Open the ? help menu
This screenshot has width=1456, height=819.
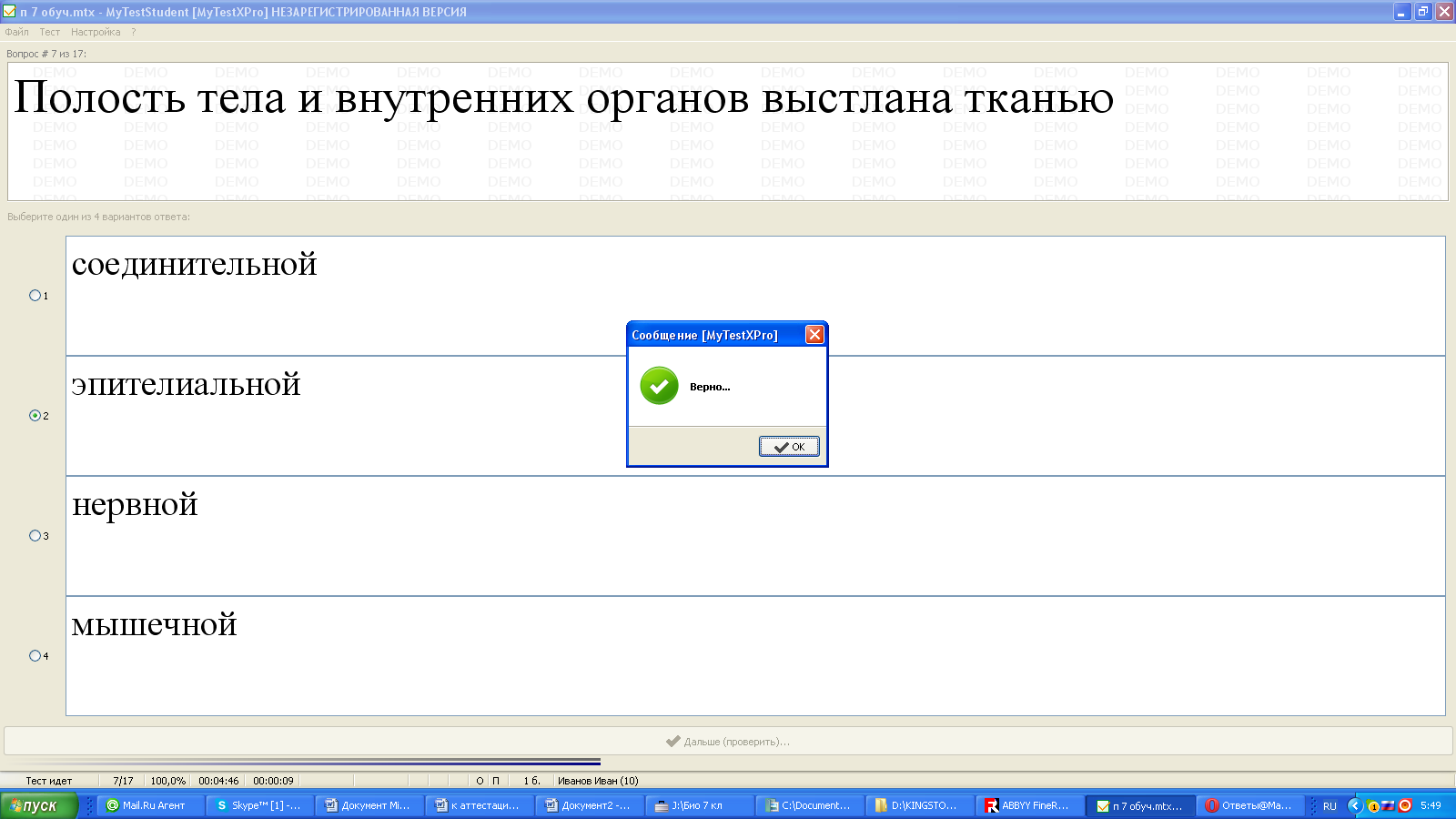(134, 32)
